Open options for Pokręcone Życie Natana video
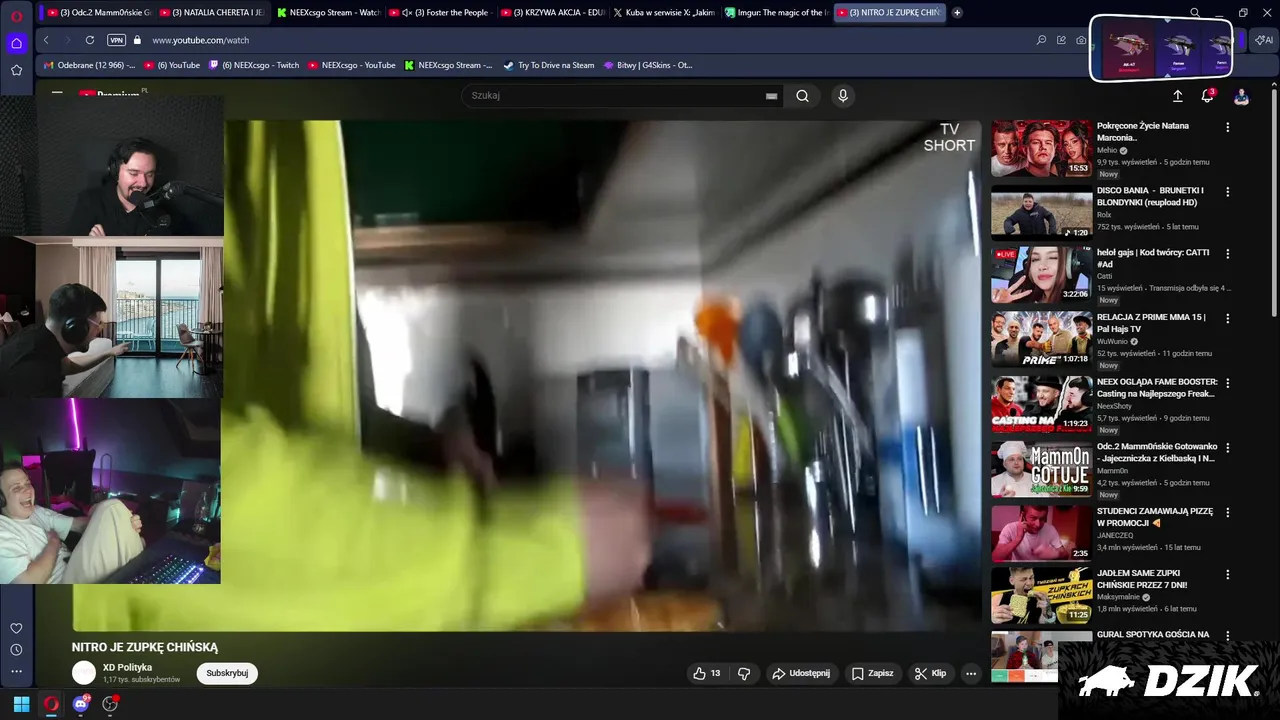The height and width of the screenshot is (720, 1280). (1228, 127)
